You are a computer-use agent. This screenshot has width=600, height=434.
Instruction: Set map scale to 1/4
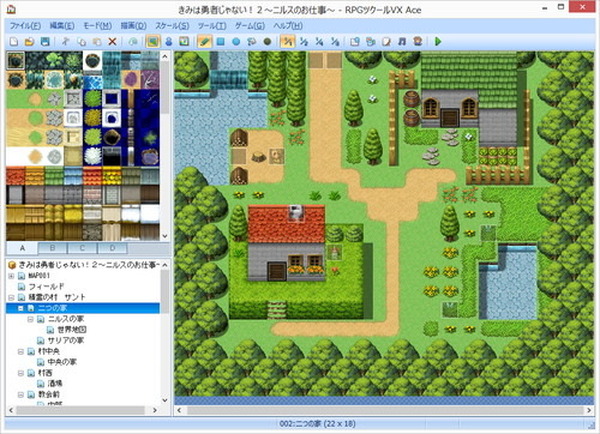pos(320,41)
